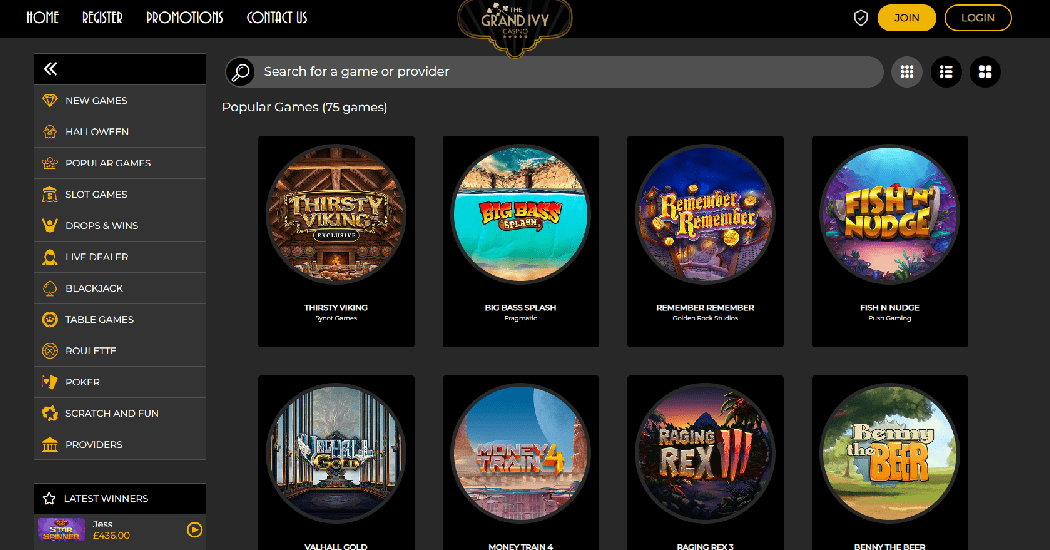Click the shield security icon
1050x550 pixels.
[861, 18]
